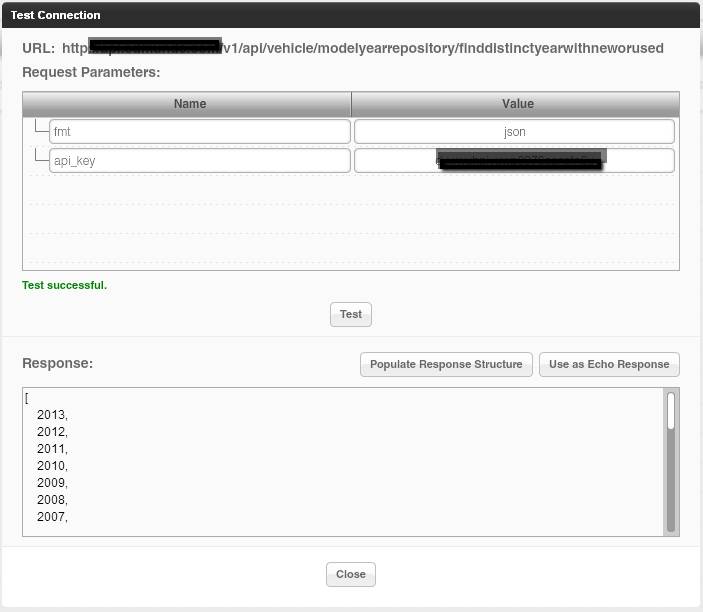Click the Name column header
The image size is (703, 612).
click(189, 104)
